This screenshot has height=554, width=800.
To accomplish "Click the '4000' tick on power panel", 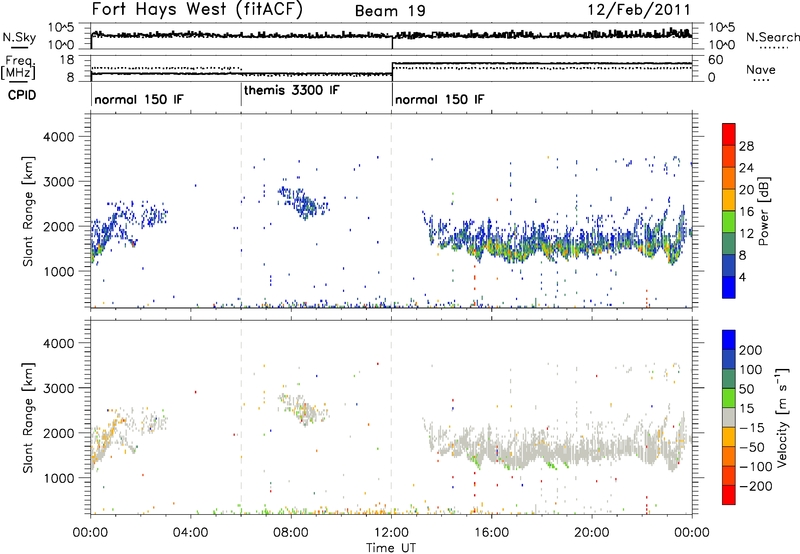I will pos(58,137).
